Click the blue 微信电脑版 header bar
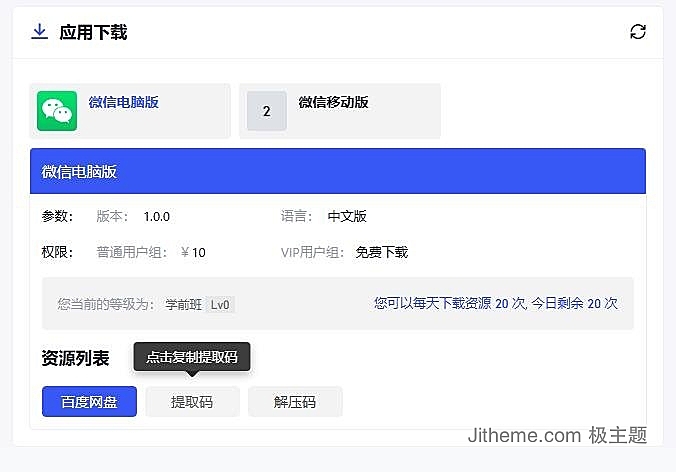676x472 pixels. point(338,171)
